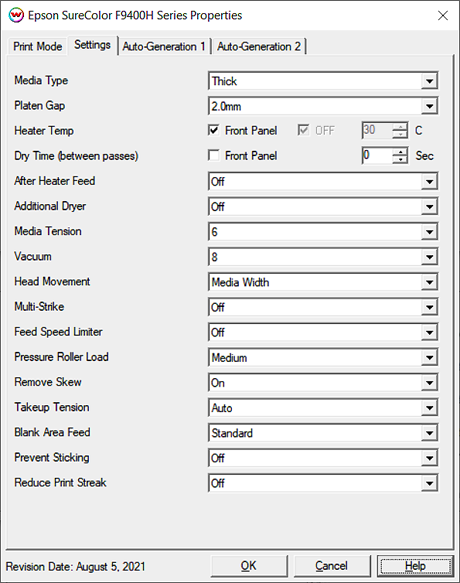
Task: Switch to the Auto-Generation 1 tab
Action: [164, 46]
